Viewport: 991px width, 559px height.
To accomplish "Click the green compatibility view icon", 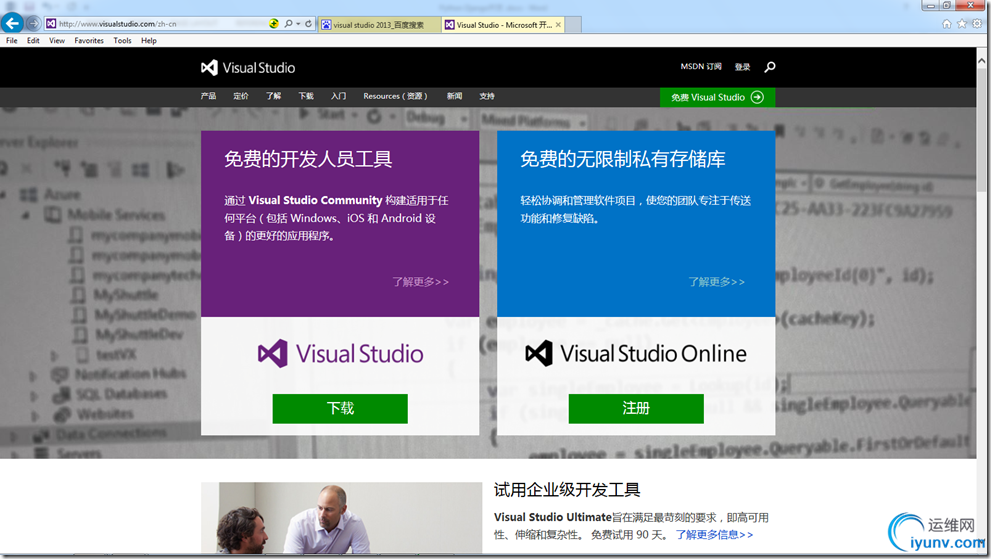I will 274,23.
